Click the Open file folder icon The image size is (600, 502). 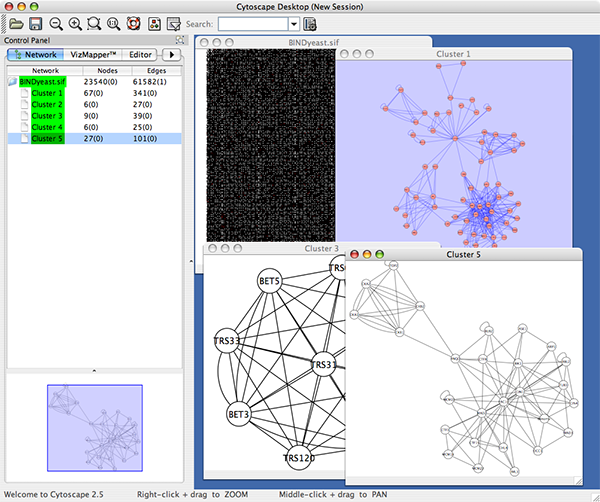13,23
